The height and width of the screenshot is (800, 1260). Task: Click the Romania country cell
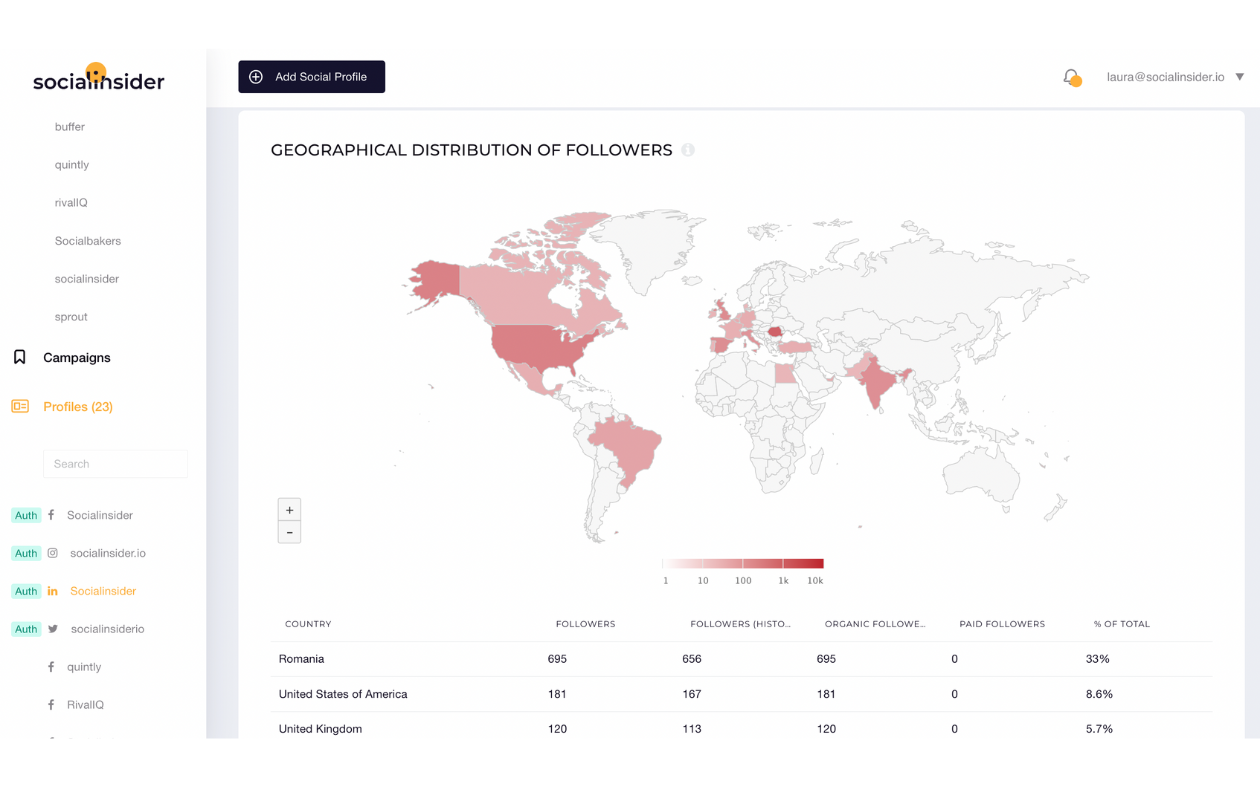(301, 659)
